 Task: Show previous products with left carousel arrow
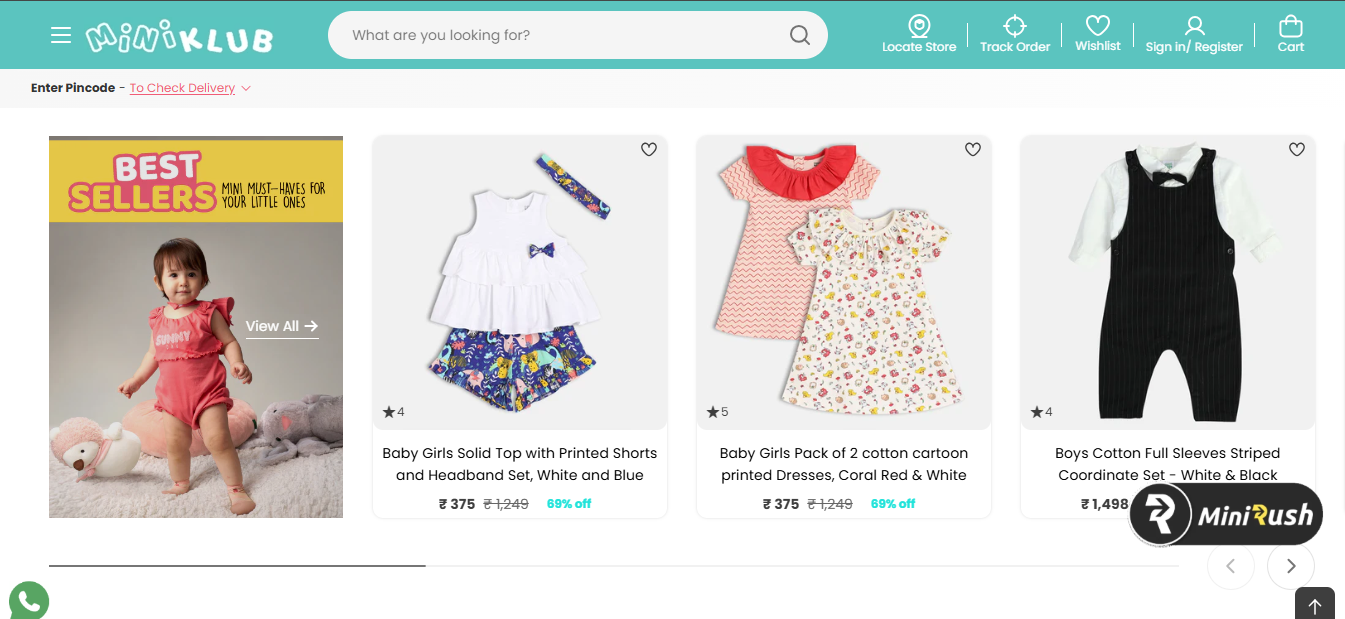click(x=1231, y=566)
